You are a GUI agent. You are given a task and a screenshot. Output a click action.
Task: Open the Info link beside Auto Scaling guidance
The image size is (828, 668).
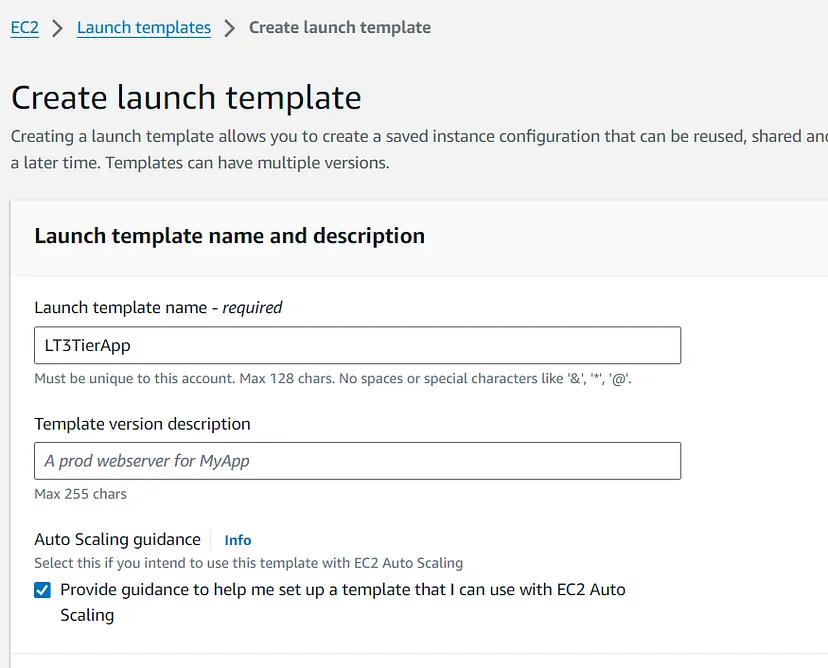pos(238,540)
